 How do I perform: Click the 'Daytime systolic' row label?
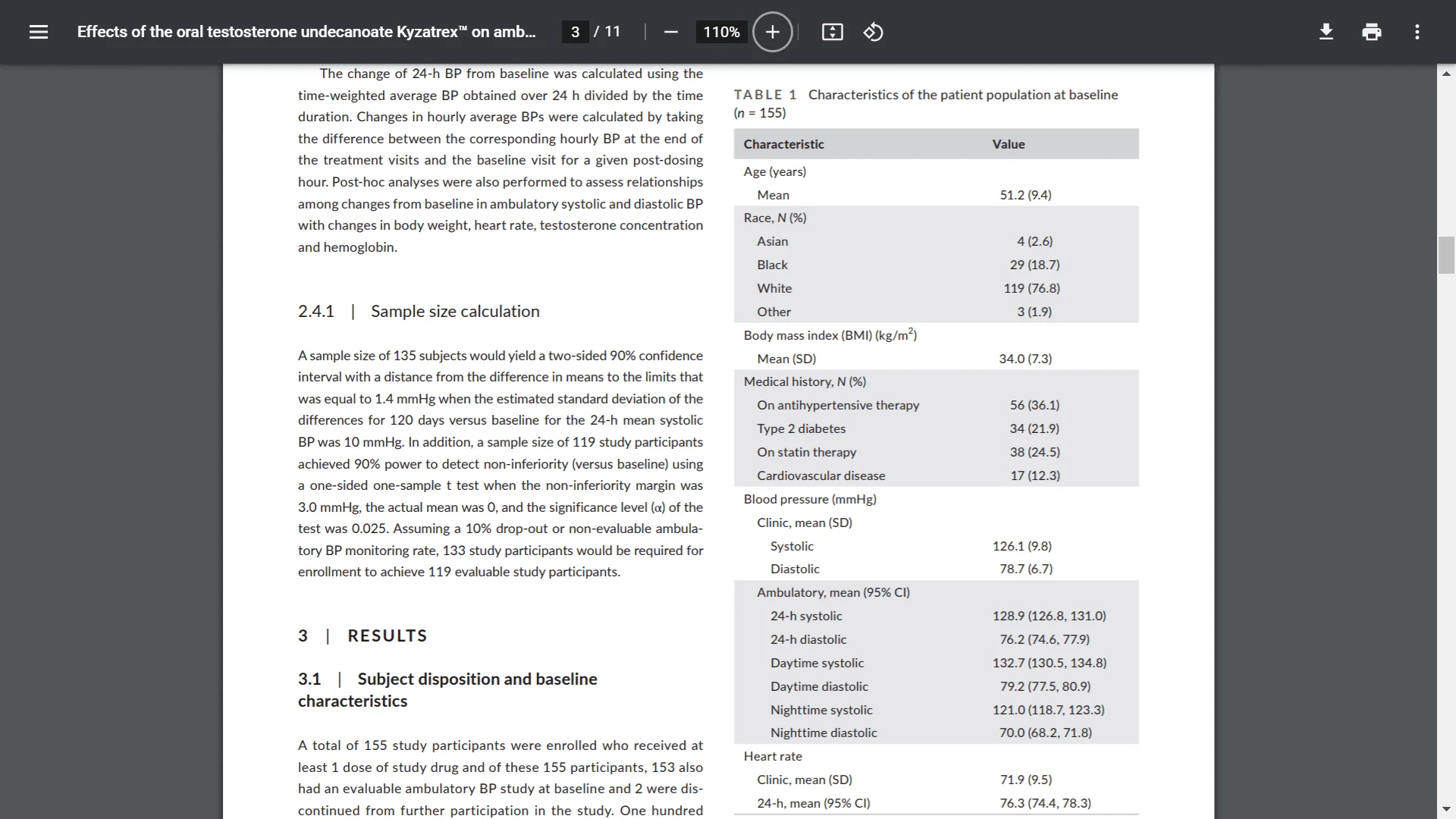(x=817, y=663)
